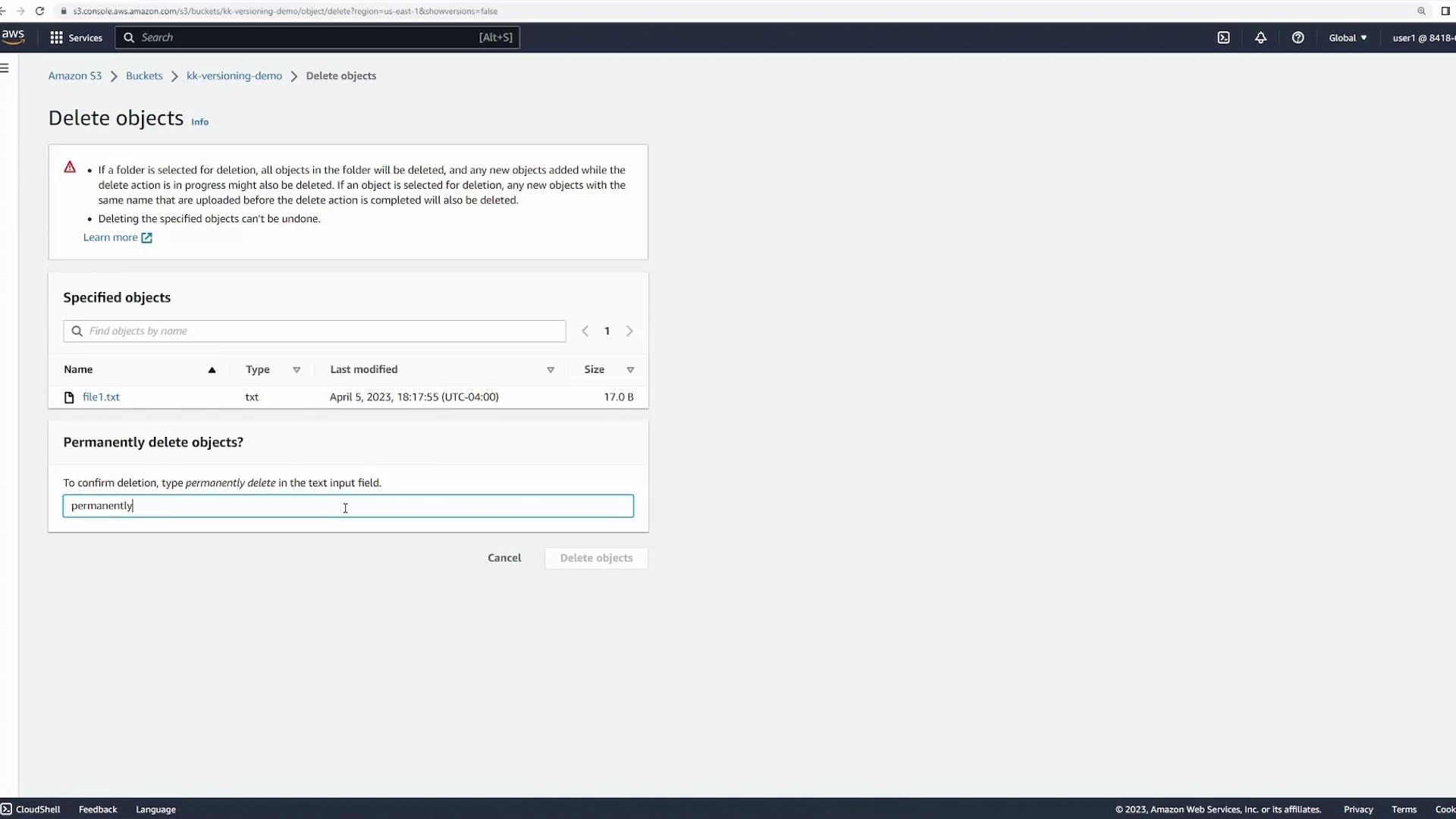Go to next page of specified objects

629,331
